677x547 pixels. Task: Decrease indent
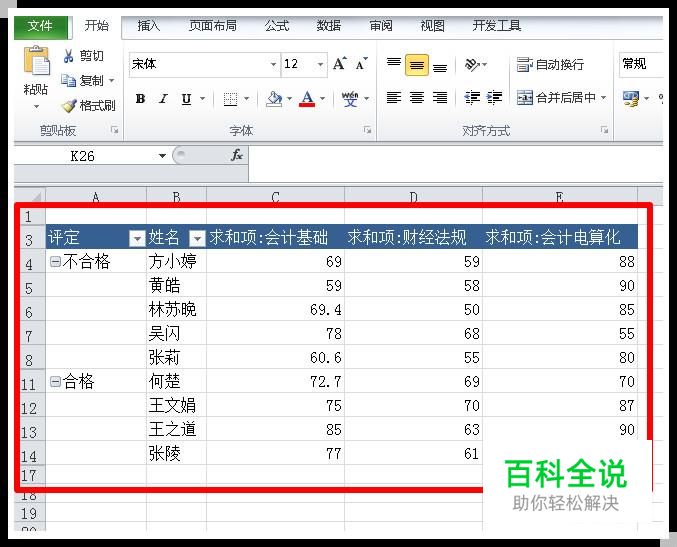coord(472,98)
